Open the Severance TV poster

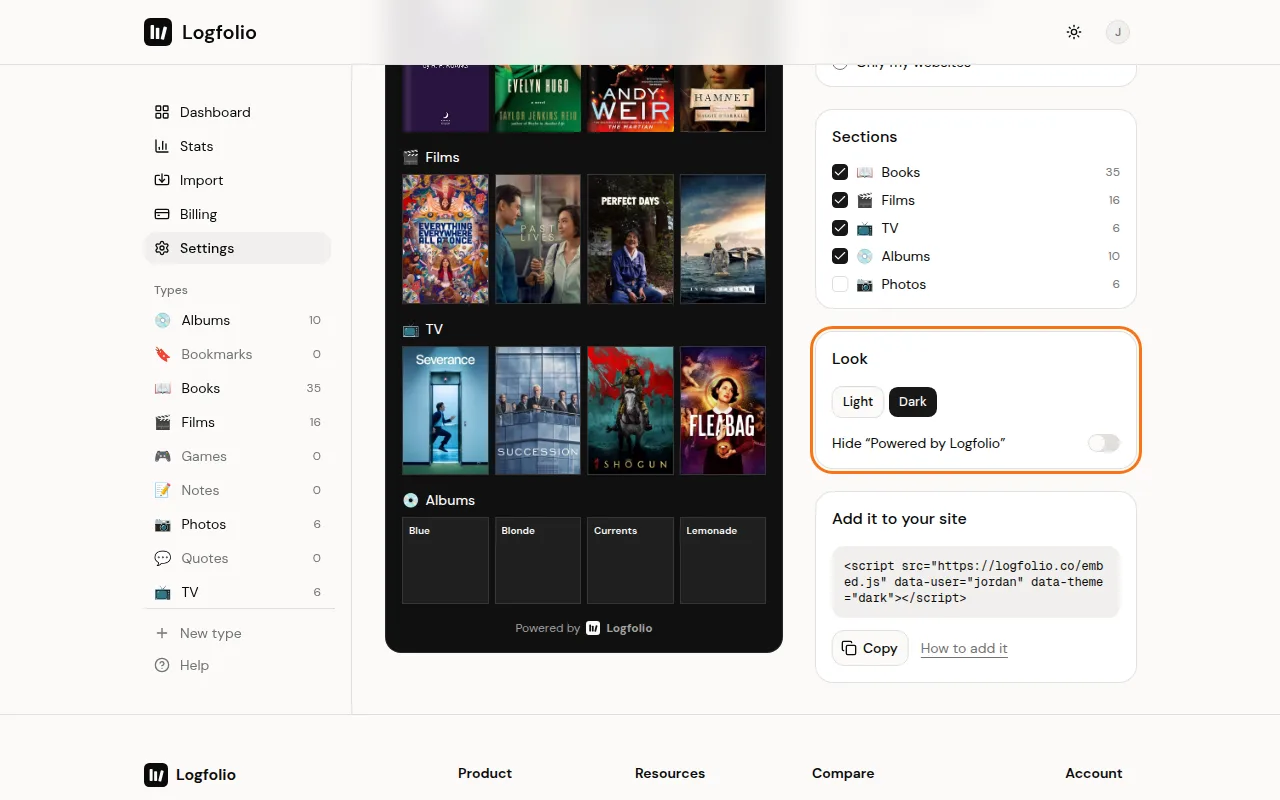(446, 410)
